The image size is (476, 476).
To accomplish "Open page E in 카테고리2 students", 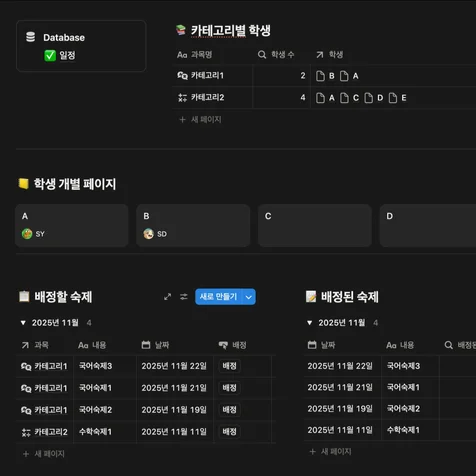I will tap(398, 98).
